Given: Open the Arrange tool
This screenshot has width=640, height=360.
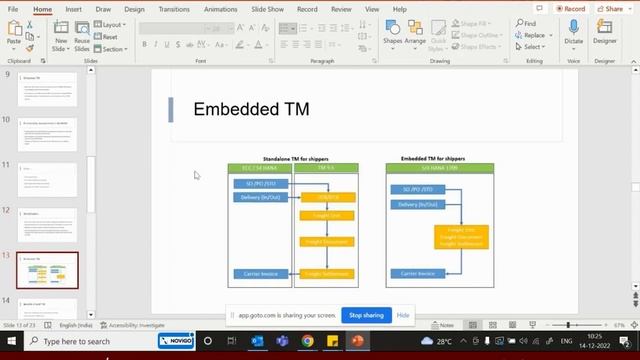Looking at the screenshot, I should [415, 35].
